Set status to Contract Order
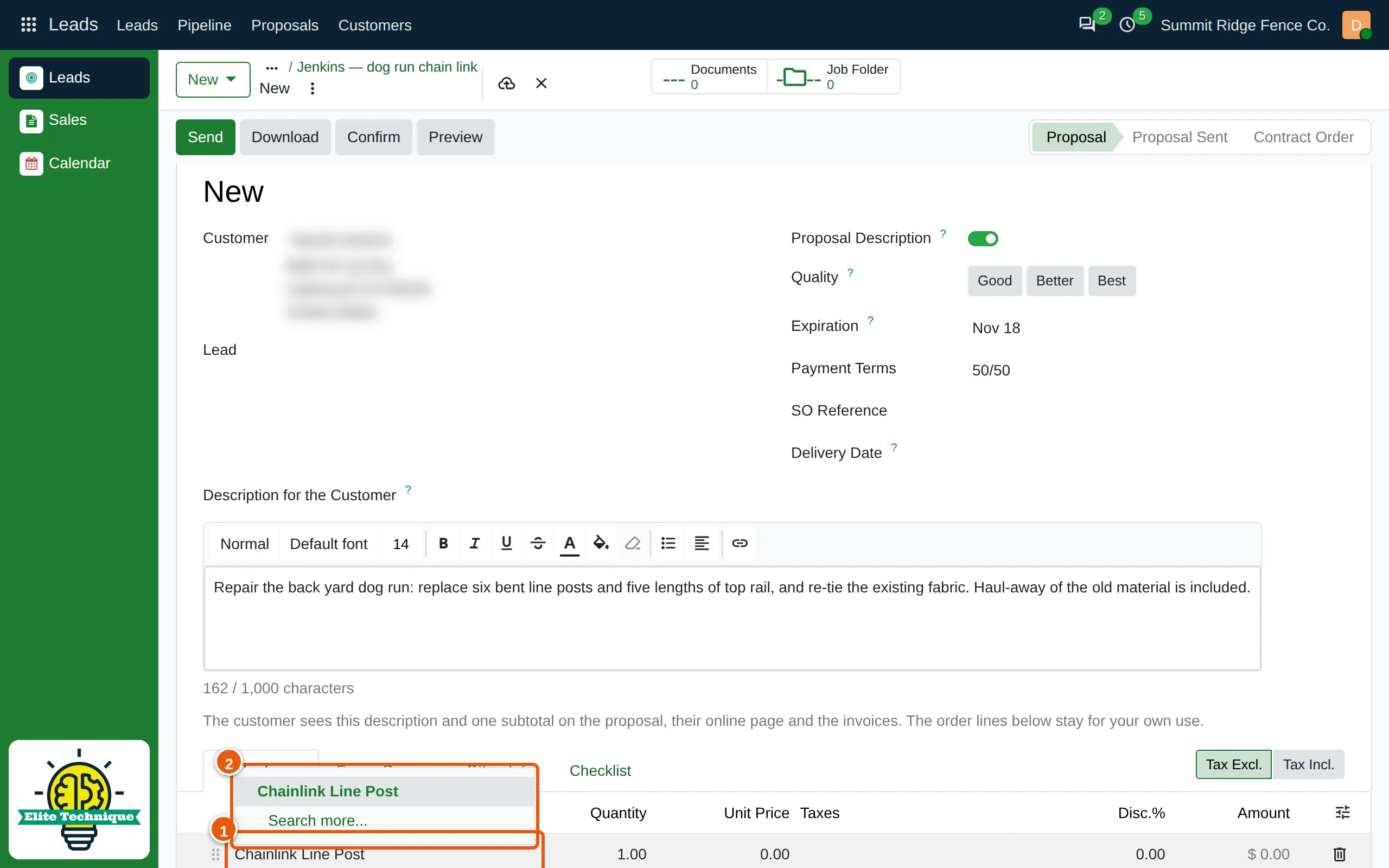Image resolution: width=1389 pixels, height=868 pixels. (1303, 137)
